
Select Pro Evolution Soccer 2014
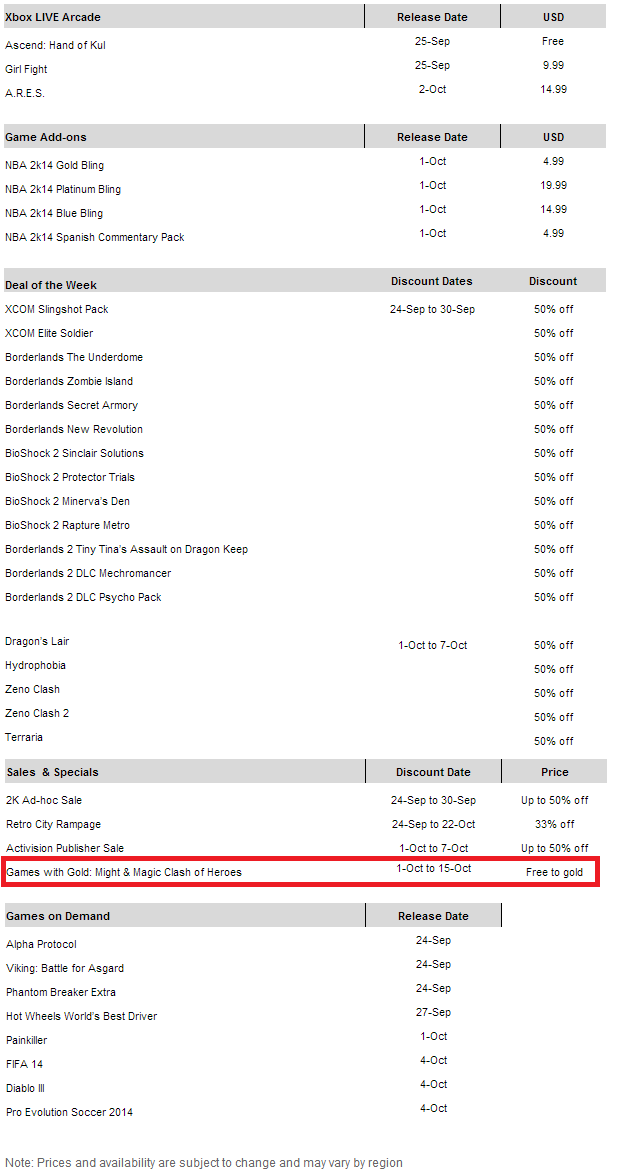click(70, 1112)
